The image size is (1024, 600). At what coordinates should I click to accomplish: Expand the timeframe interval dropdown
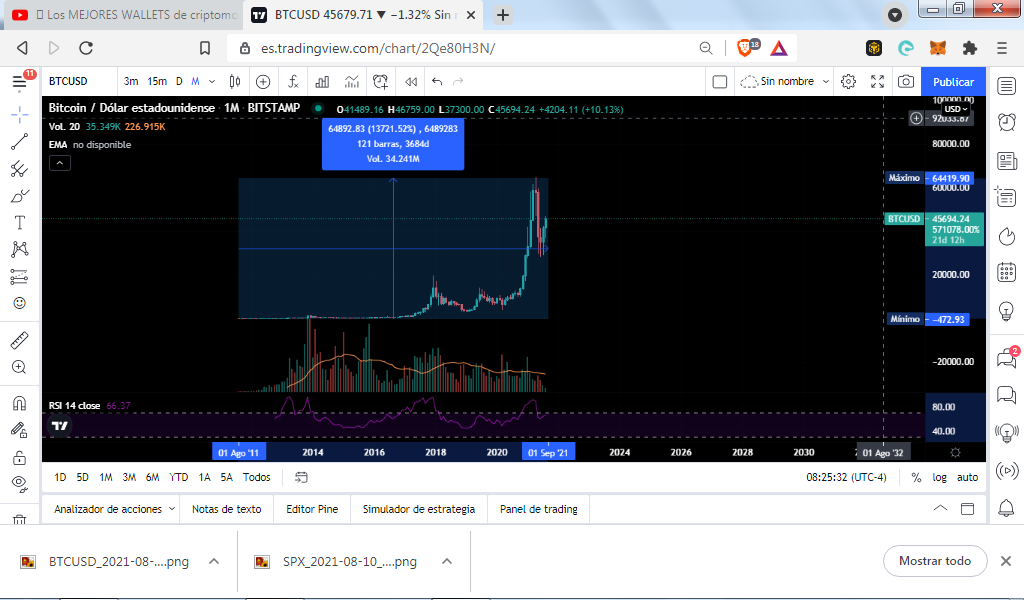[x=212, y=82]
